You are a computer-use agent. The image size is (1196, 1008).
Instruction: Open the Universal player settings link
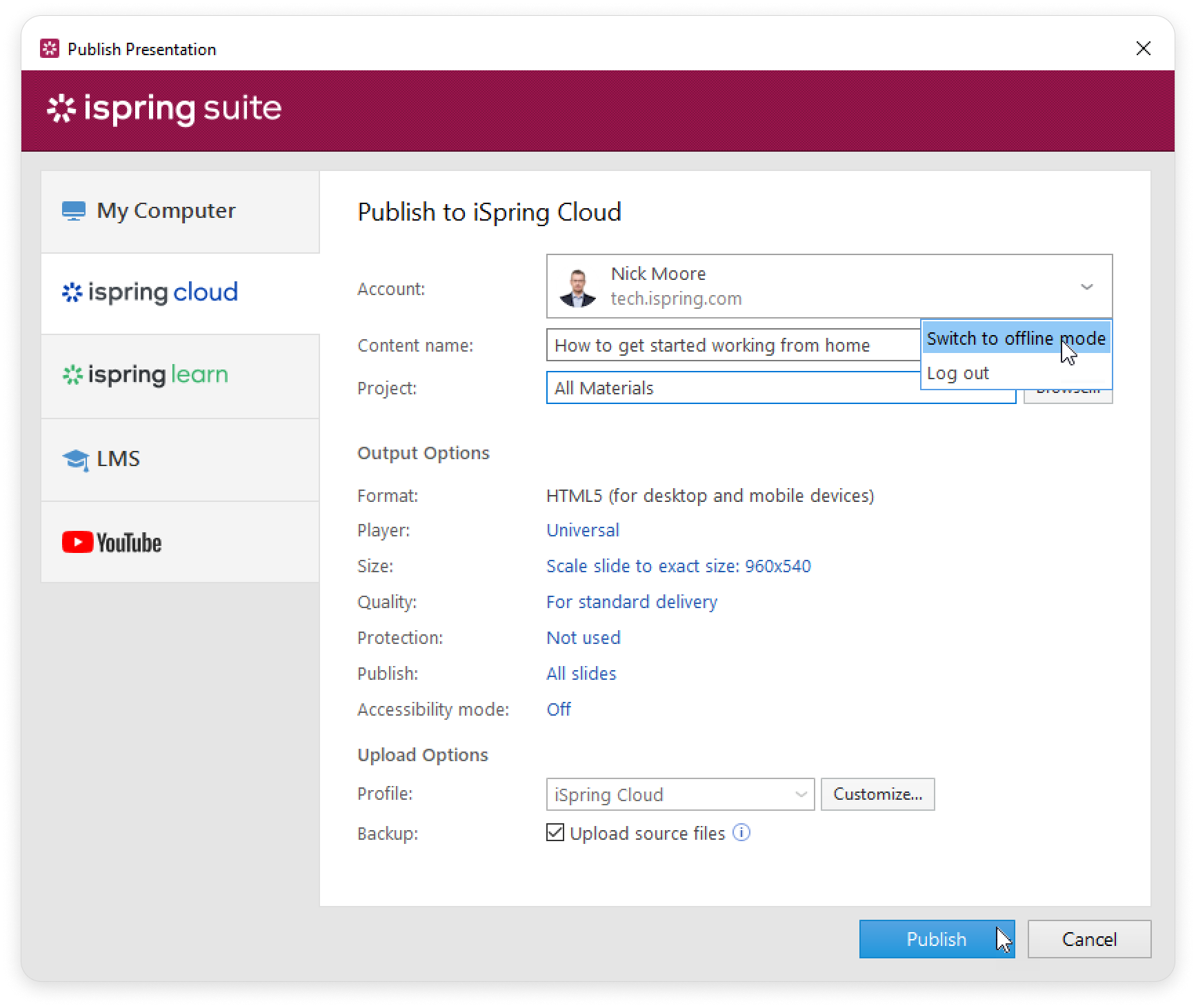(583, 530)
